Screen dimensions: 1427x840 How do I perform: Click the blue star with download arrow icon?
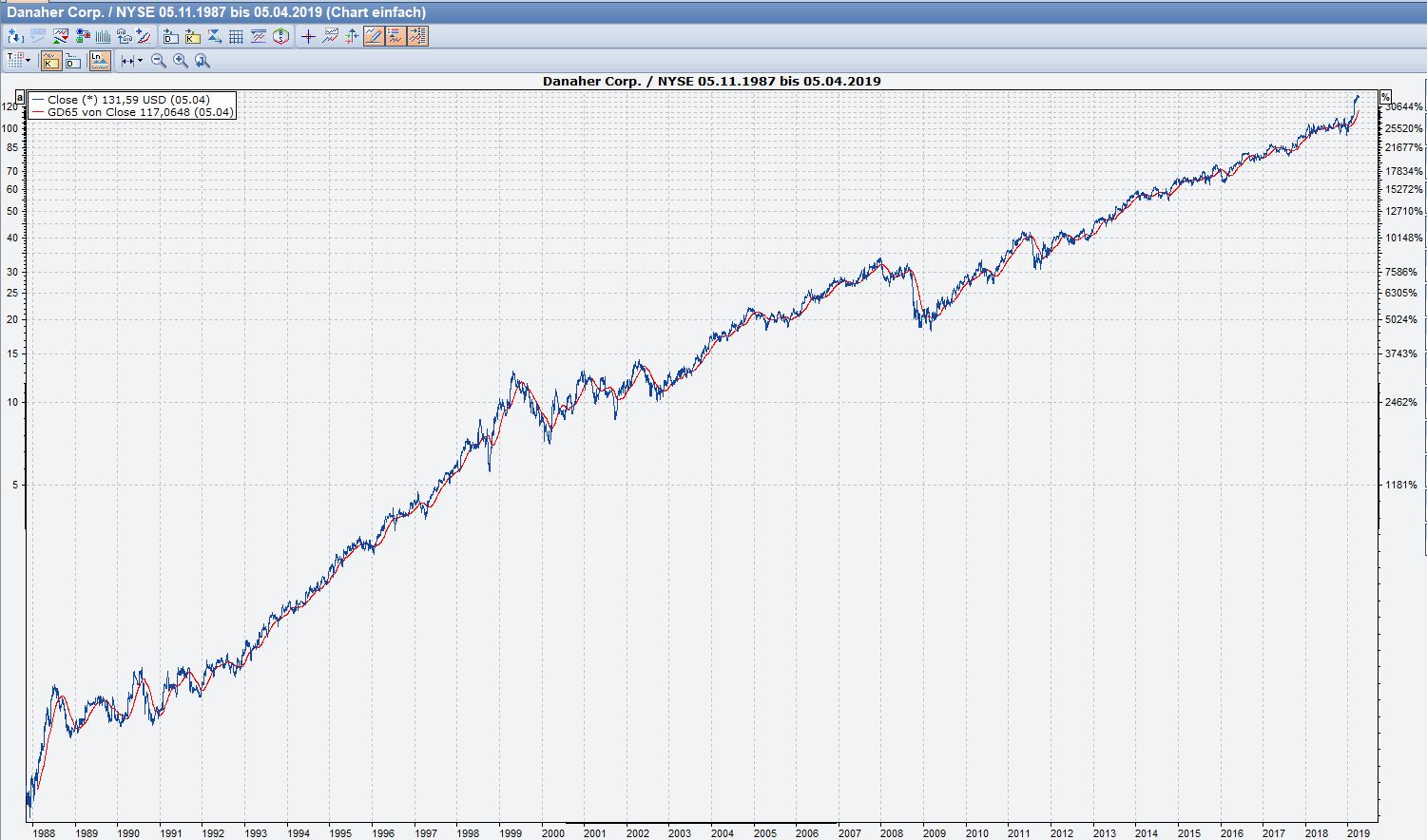pos(15,36)
